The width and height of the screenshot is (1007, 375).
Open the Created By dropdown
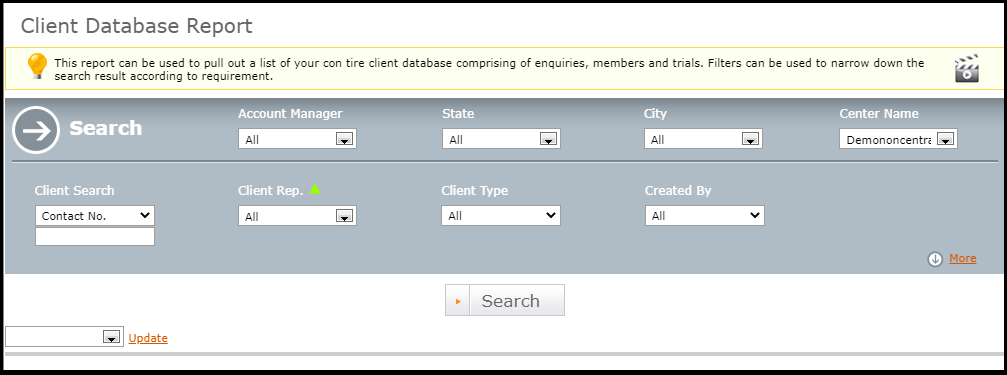[x=705, y=216]
